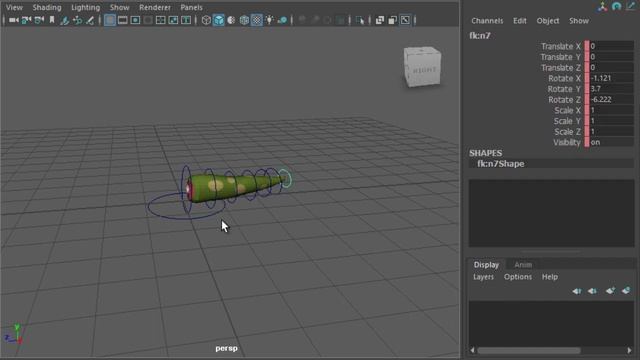Select the fk:n7 object name field

(480, 36)
